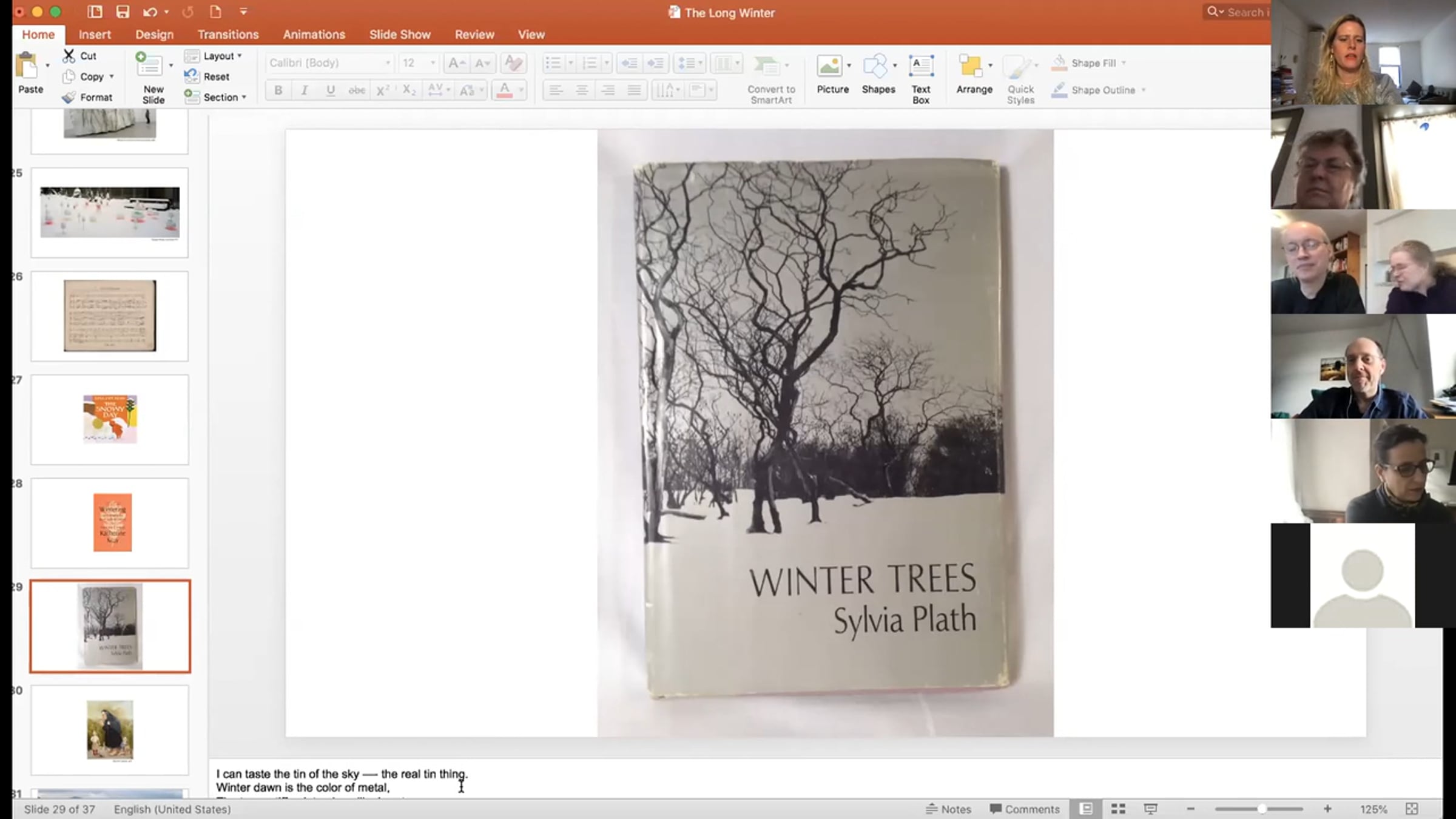Select The Snowy Day slide thumbnail
The width and height of the screenshot is (1456, 819).
(x=110, y=419)
